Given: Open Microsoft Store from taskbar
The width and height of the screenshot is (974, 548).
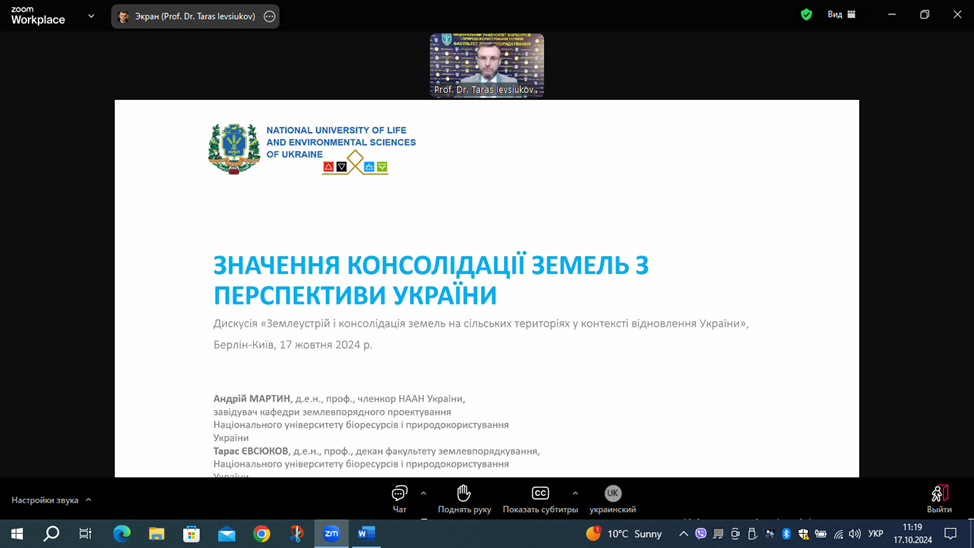Looking at the screenshot, I should pyautogui.click(x=191, y=534).
